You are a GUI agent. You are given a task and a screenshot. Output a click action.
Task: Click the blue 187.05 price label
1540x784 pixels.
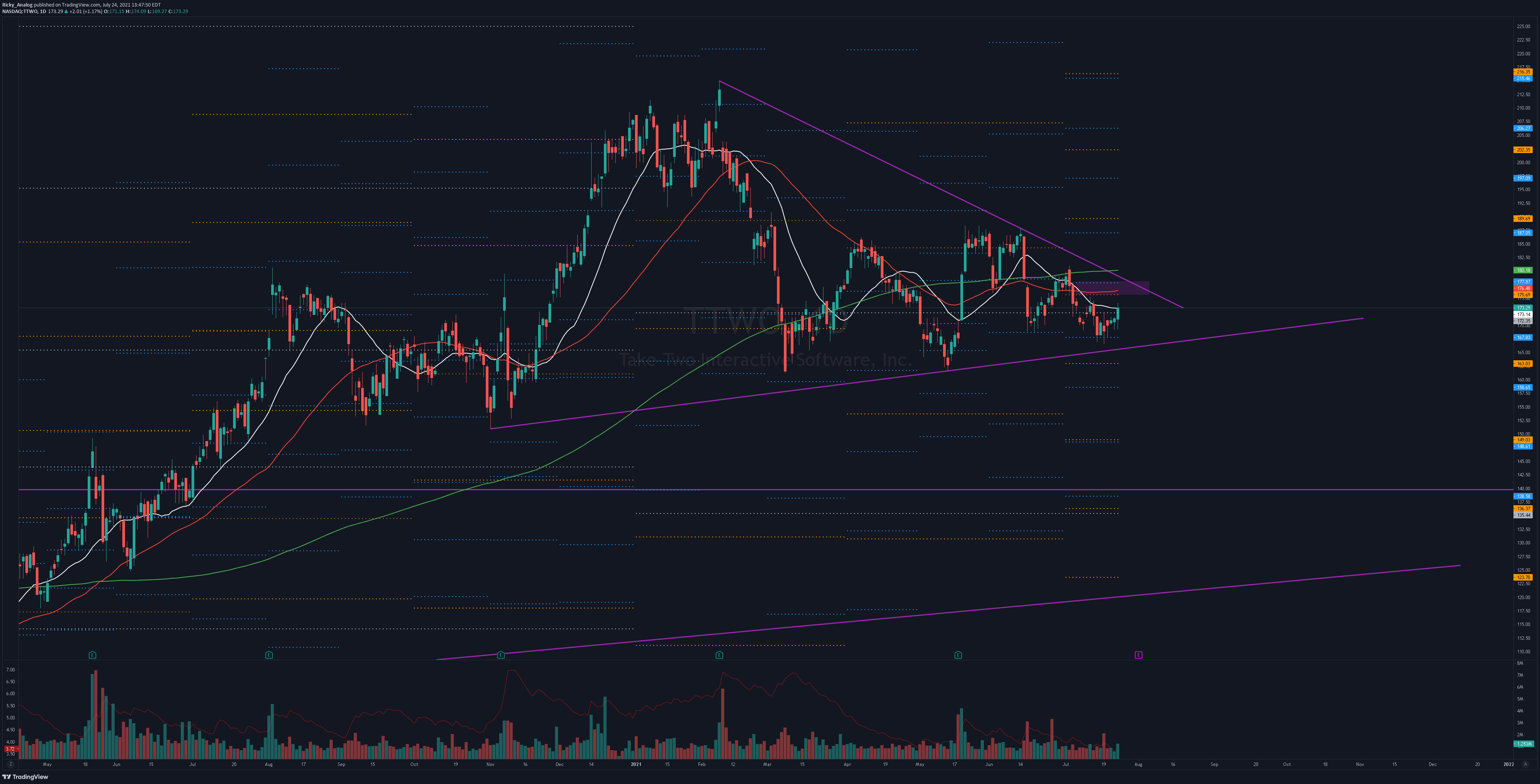click(x=1523, y=233)
